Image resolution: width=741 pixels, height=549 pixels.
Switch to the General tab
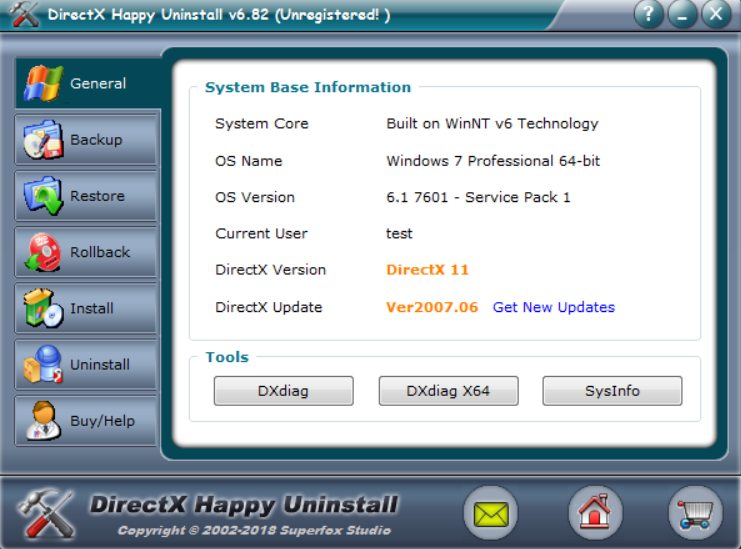[98, 84]
